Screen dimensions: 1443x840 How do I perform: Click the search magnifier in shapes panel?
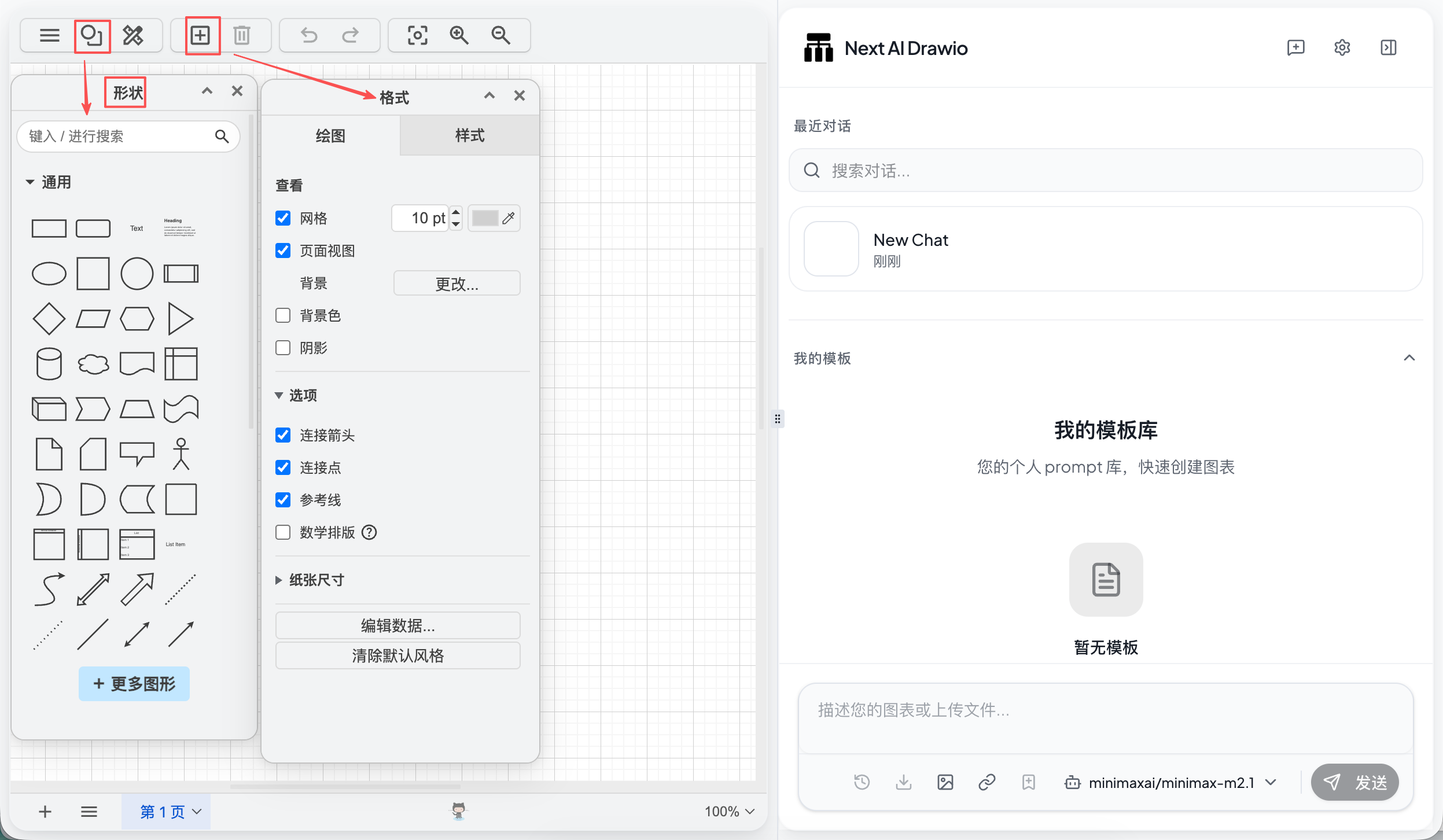click(x=222, y=136)
